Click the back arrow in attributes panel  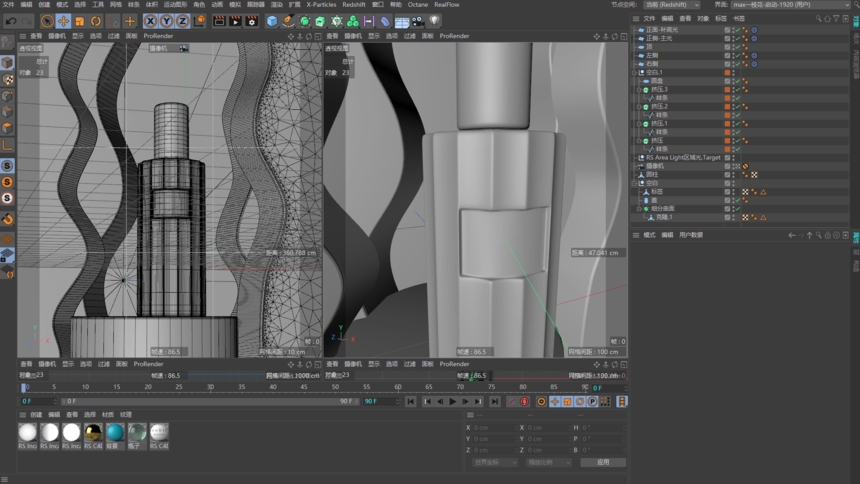791,235
